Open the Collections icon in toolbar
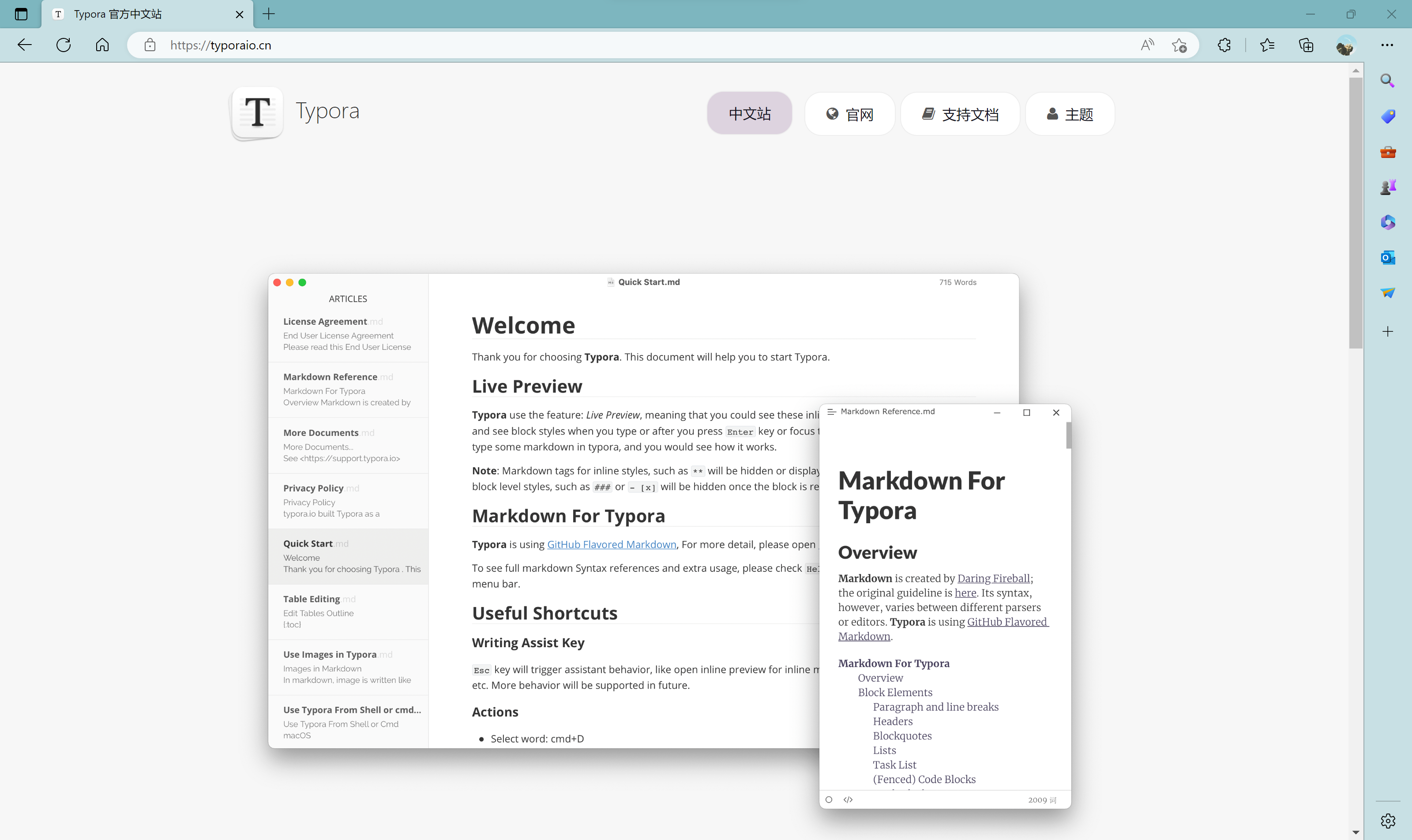Screen dimensions: 1412x840 click(1306, 45)
